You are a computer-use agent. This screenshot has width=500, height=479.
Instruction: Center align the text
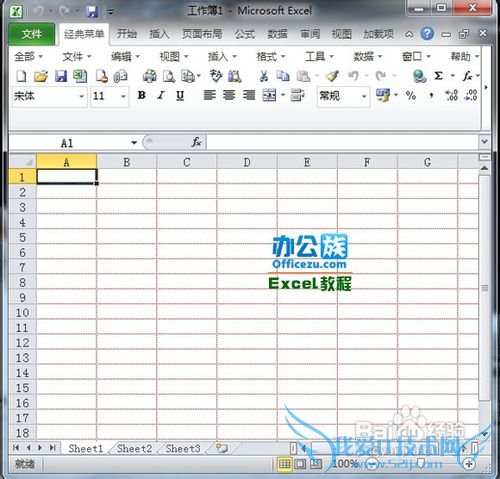[x=229, y=95]
